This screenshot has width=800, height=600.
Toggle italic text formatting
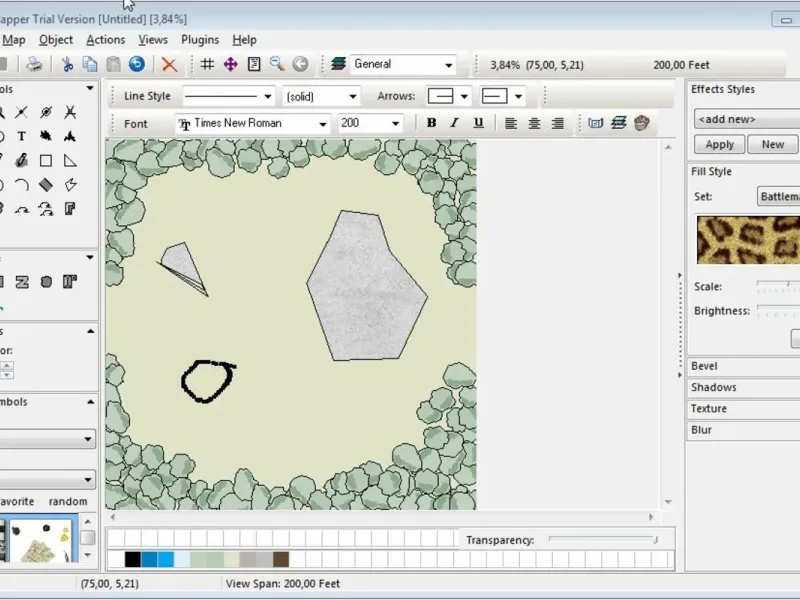[x=455, y=123]
